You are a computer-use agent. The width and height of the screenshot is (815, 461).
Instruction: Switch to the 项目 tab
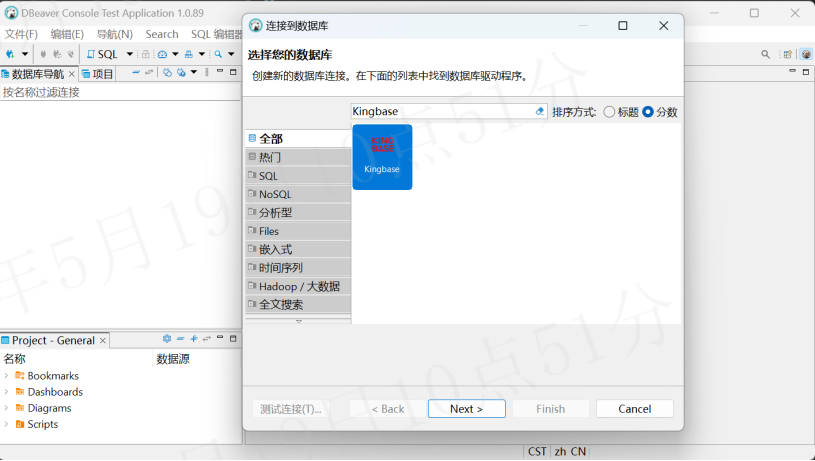tap(97, 74)
